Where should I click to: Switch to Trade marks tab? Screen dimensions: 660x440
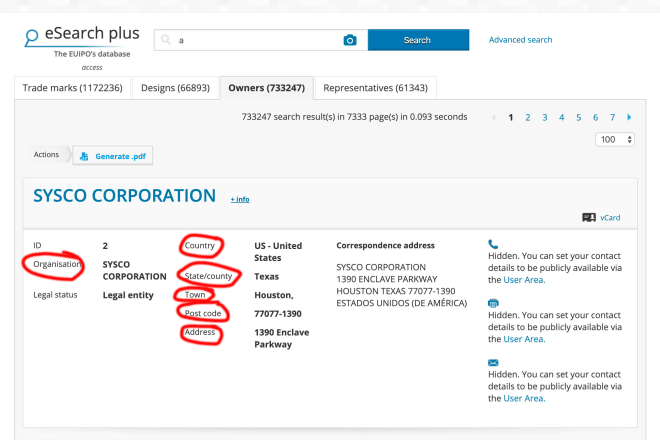(72, 88)
